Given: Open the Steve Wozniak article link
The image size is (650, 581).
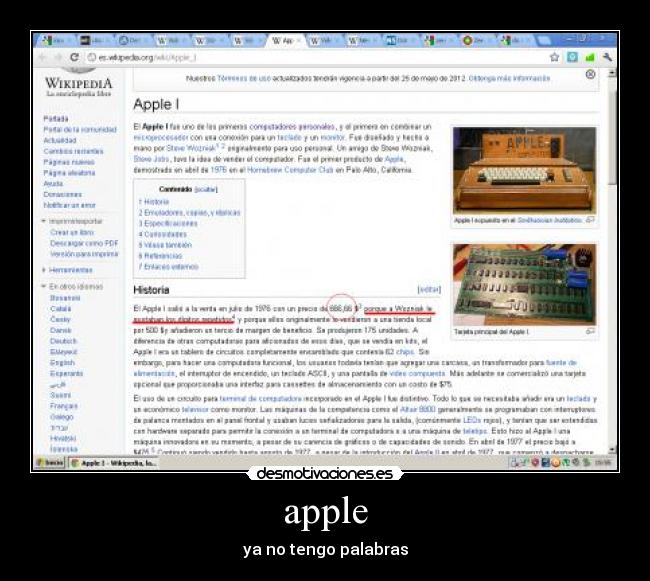Looking at the screenshot, I should [x=191, y=148].
